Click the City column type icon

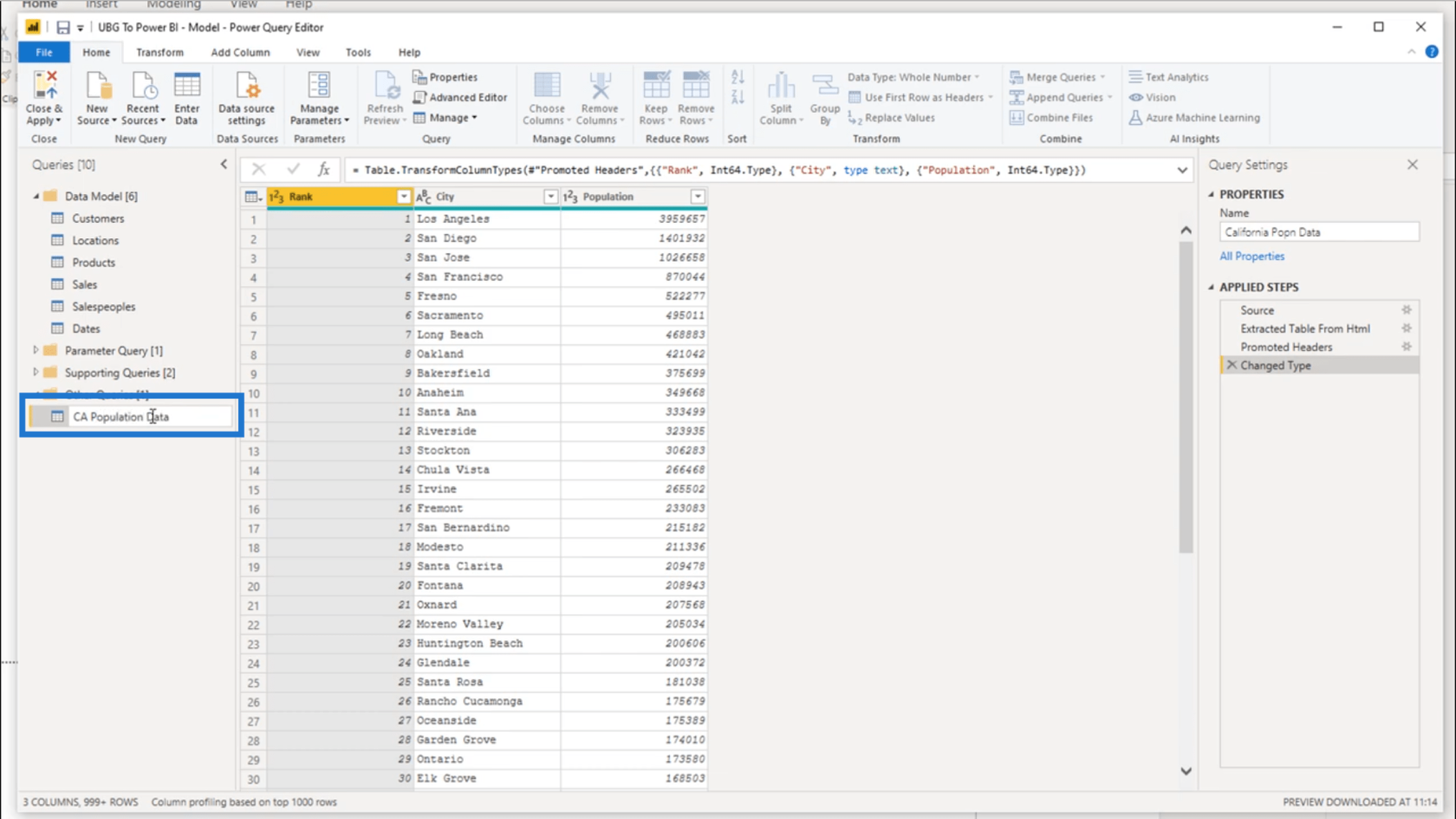click(424, 197)
